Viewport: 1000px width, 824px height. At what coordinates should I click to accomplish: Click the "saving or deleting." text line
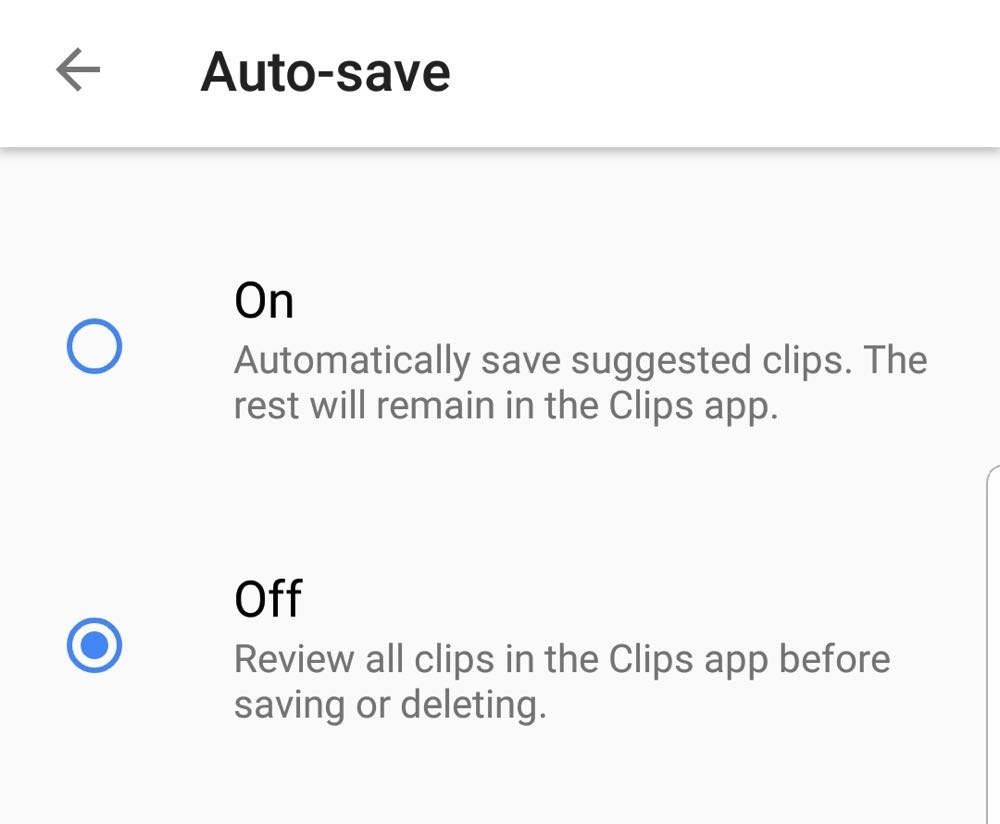point(390,705)
